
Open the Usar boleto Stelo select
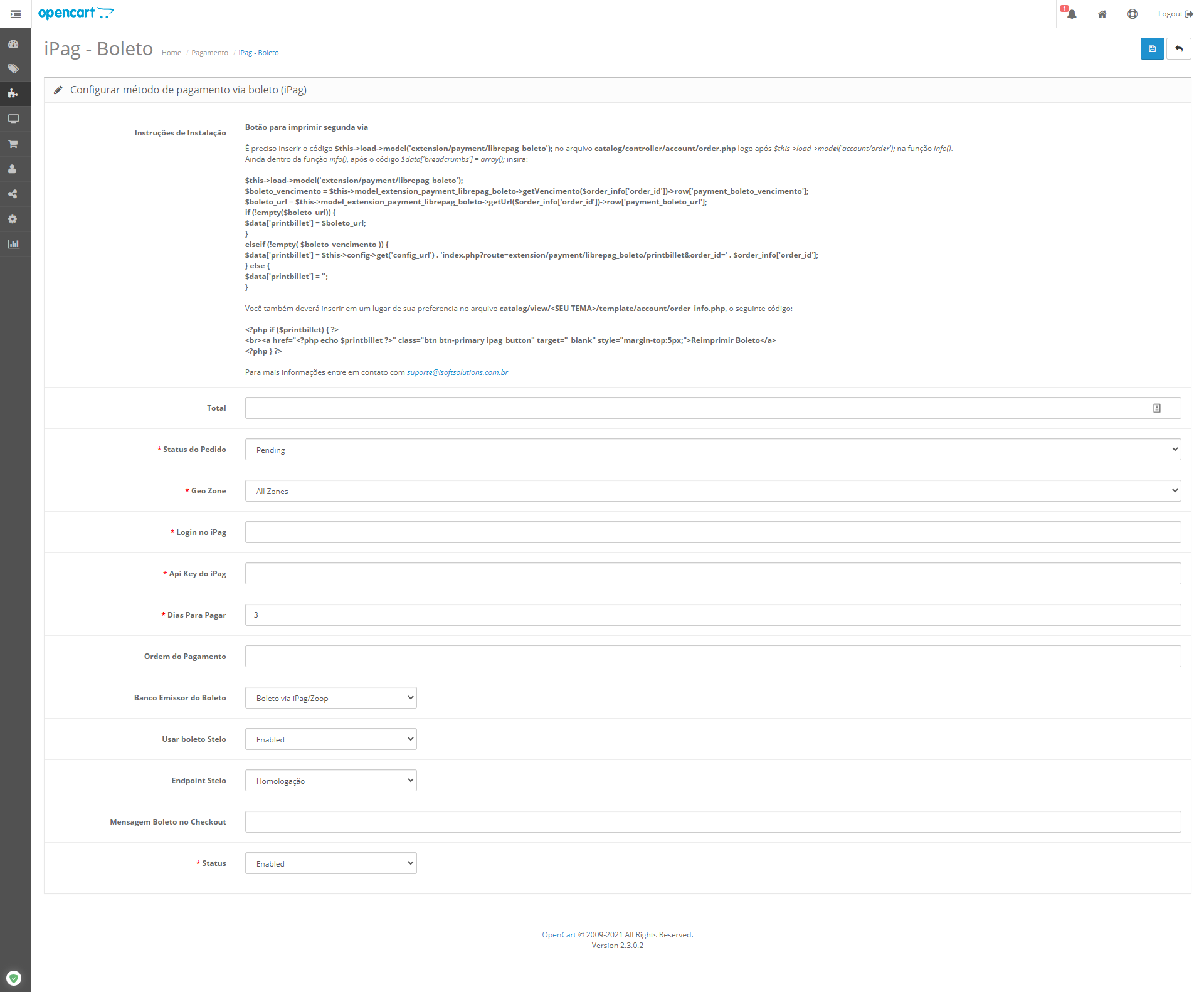click(x=330, y=739)
